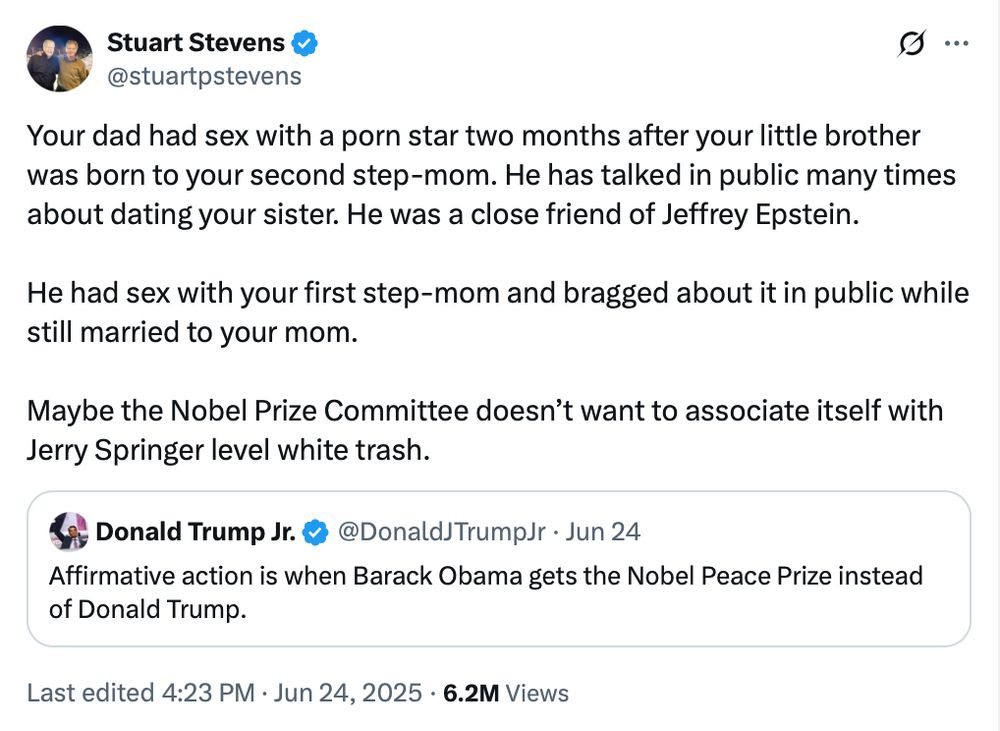Click the paragraph about first step-mom
The height and width of the screenshot is (731, 1000).
pyautogui.click(x=497, y=312)
